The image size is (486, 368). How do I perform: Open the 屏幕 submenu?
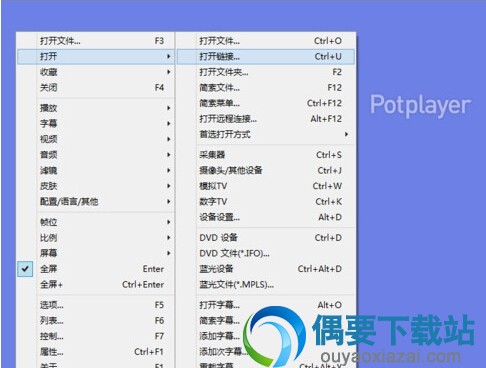[95, 253]
